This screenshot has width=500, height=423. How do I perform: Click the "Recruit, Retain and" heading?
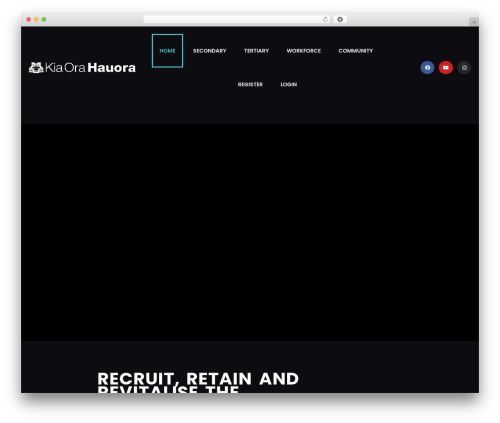point(198,379)
